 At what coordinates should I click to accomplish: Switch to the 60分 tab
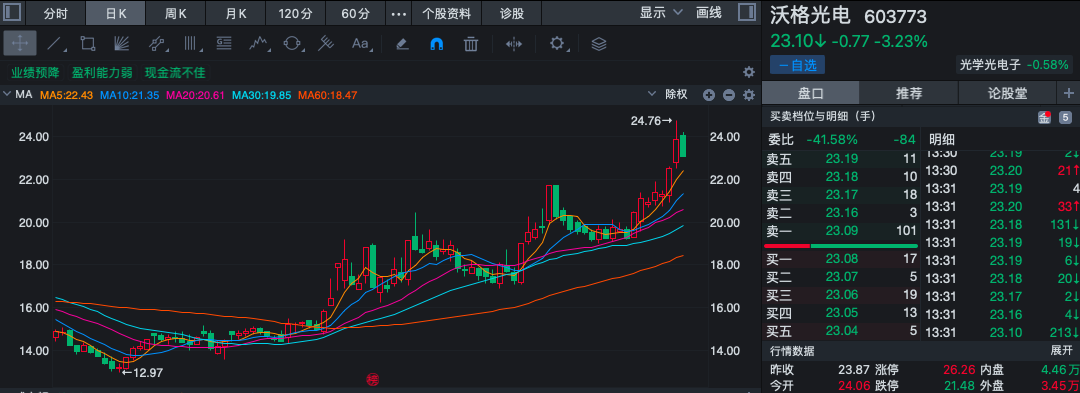[355, 13]
